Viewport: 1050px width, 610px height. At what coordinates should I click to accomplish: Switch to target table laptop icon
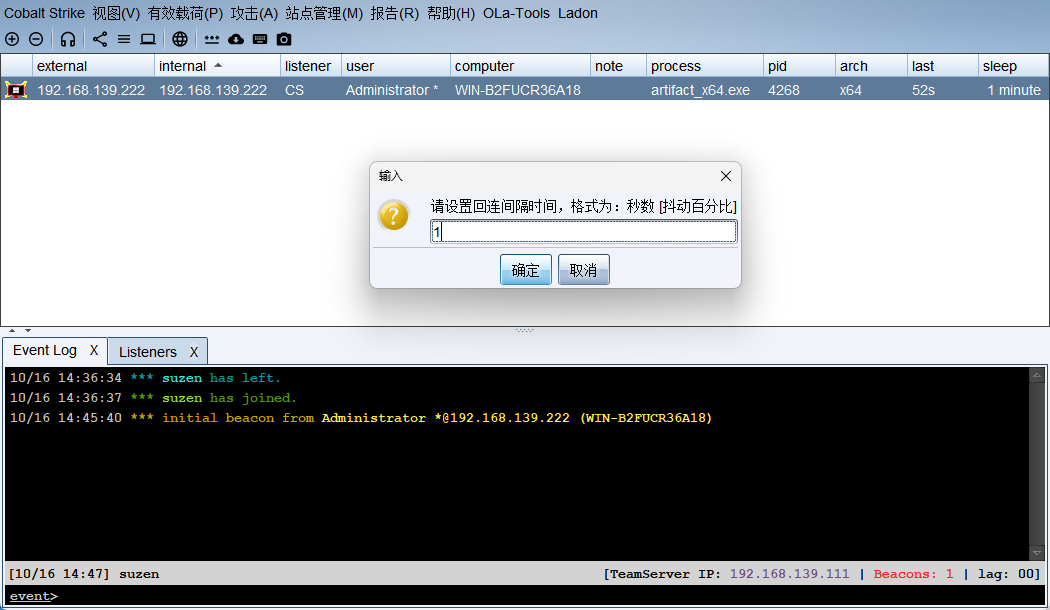(148, 40)
